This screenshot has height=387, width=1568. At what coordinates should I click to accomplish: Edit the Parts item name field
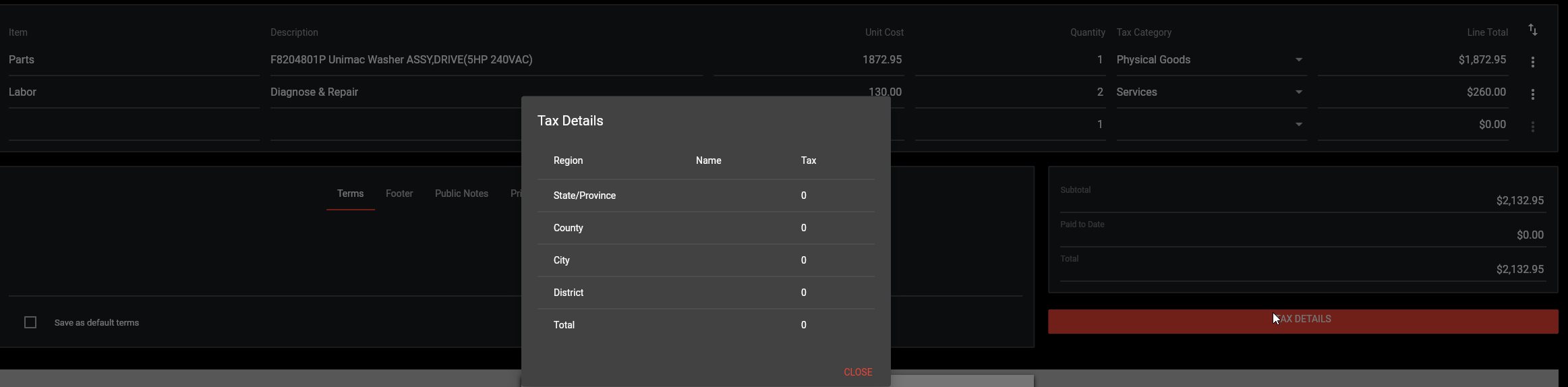click(x=134, y=60)
